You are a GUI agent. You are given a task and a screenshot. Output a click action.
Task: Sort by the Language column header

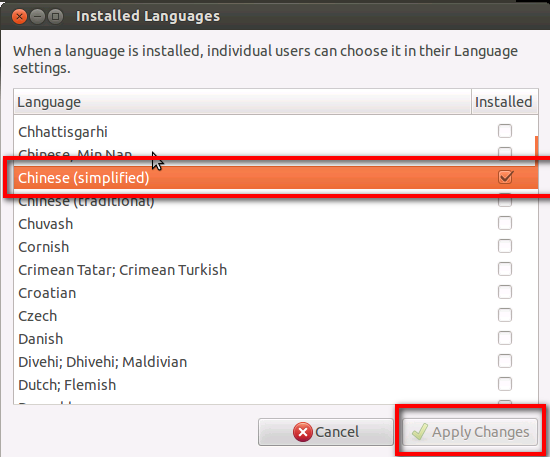tap(242, 102)
